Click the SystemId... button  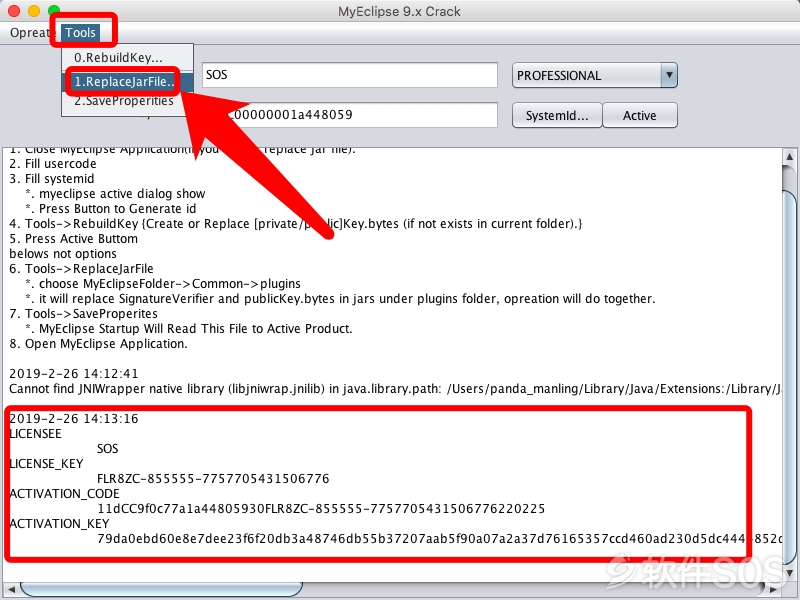[x=557, y=115]
